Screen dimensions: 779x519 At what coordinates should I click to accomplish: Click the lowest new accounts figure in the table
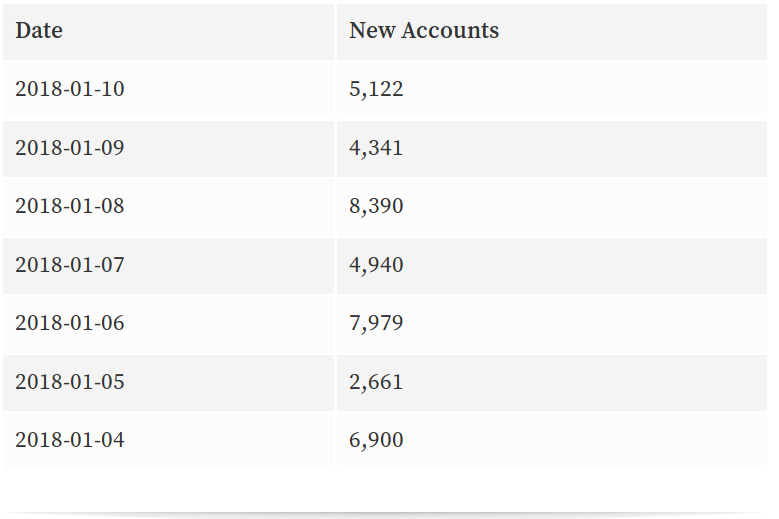click(x=376, y=382)
